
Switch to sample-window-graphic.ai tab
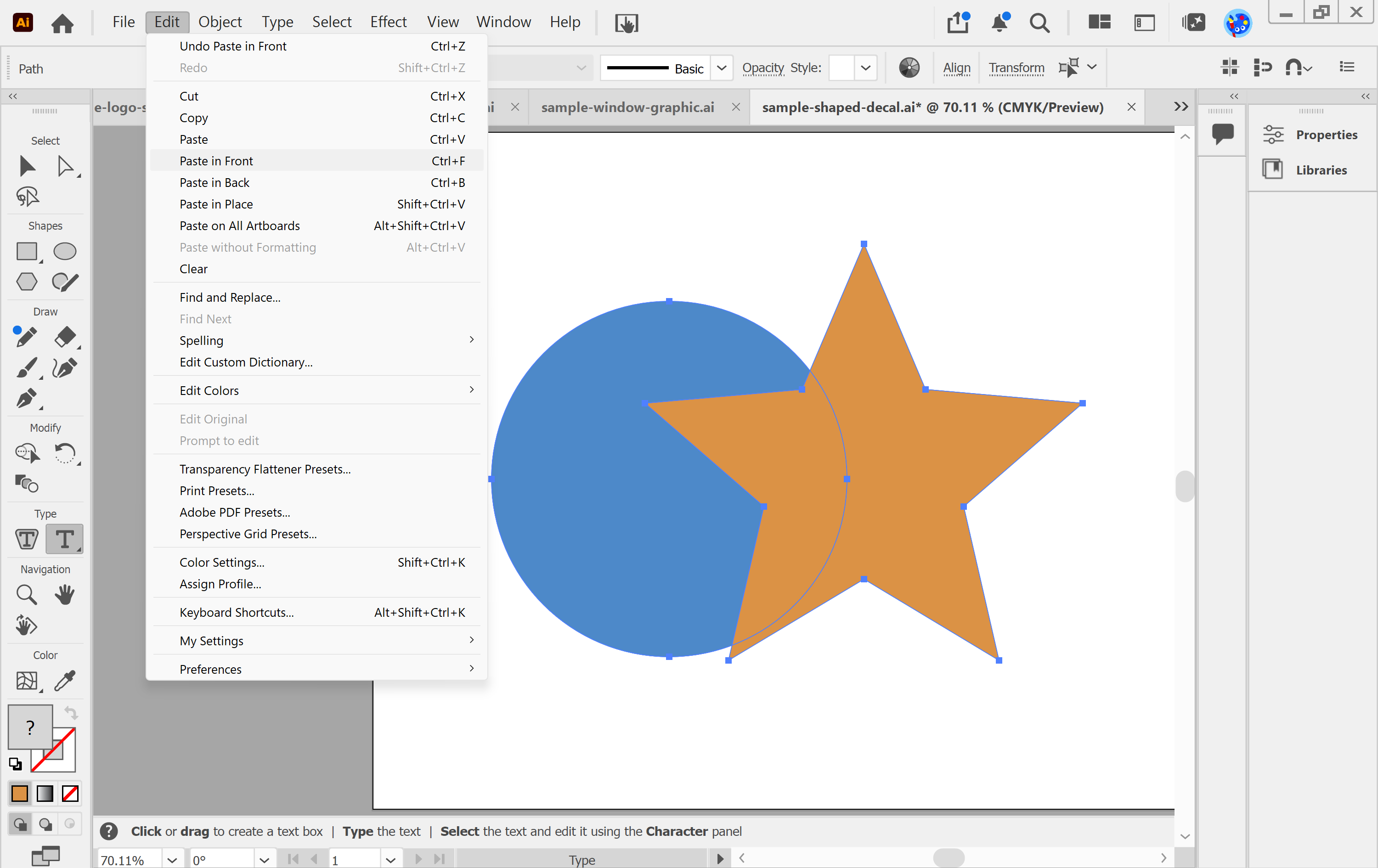[628, 107]
